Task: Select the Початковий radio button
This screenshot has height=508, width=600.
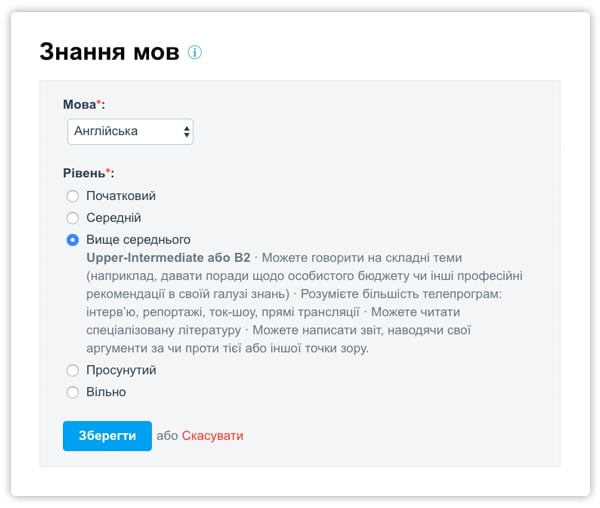Action: tap(72, 196)
